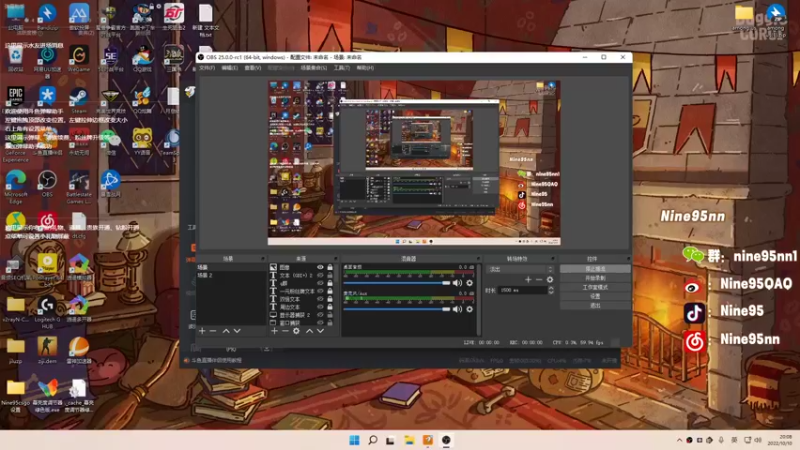Add a new source with plus icon

pos(274,331)
